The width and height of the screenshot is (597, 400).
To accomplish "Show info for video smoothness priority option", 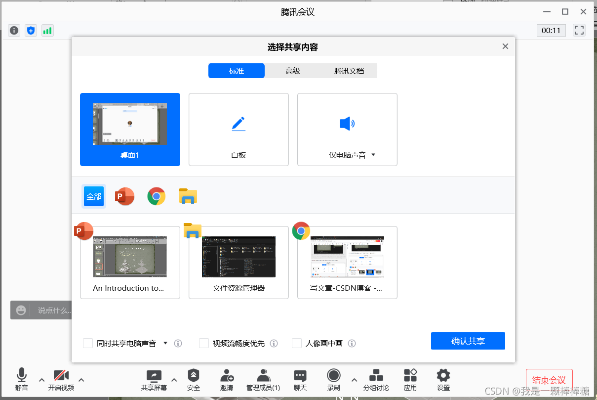I will tap(274, 343).
